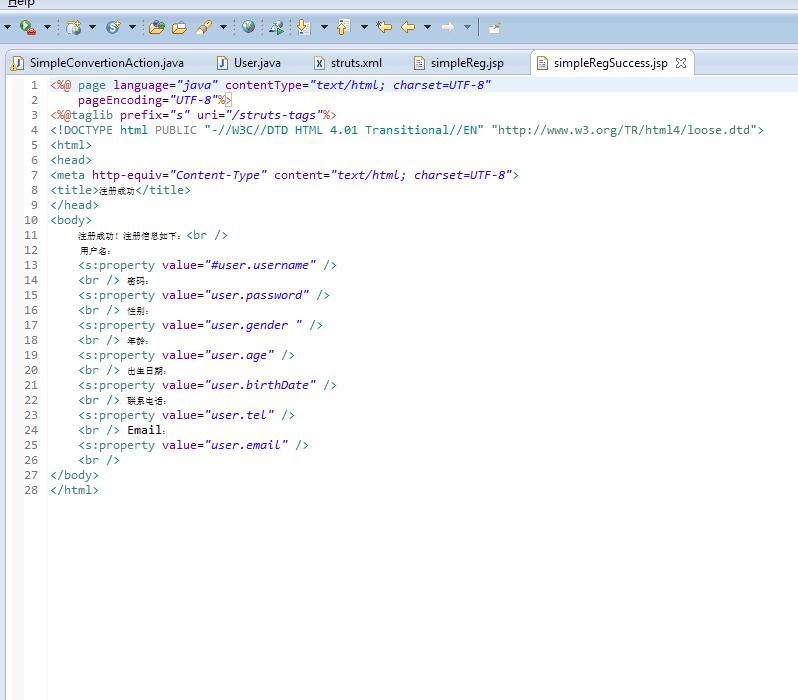Viewport: 798px width, 700px height.
Task: Open the Back history dropdown arrow
Action: tap(428, 27)
